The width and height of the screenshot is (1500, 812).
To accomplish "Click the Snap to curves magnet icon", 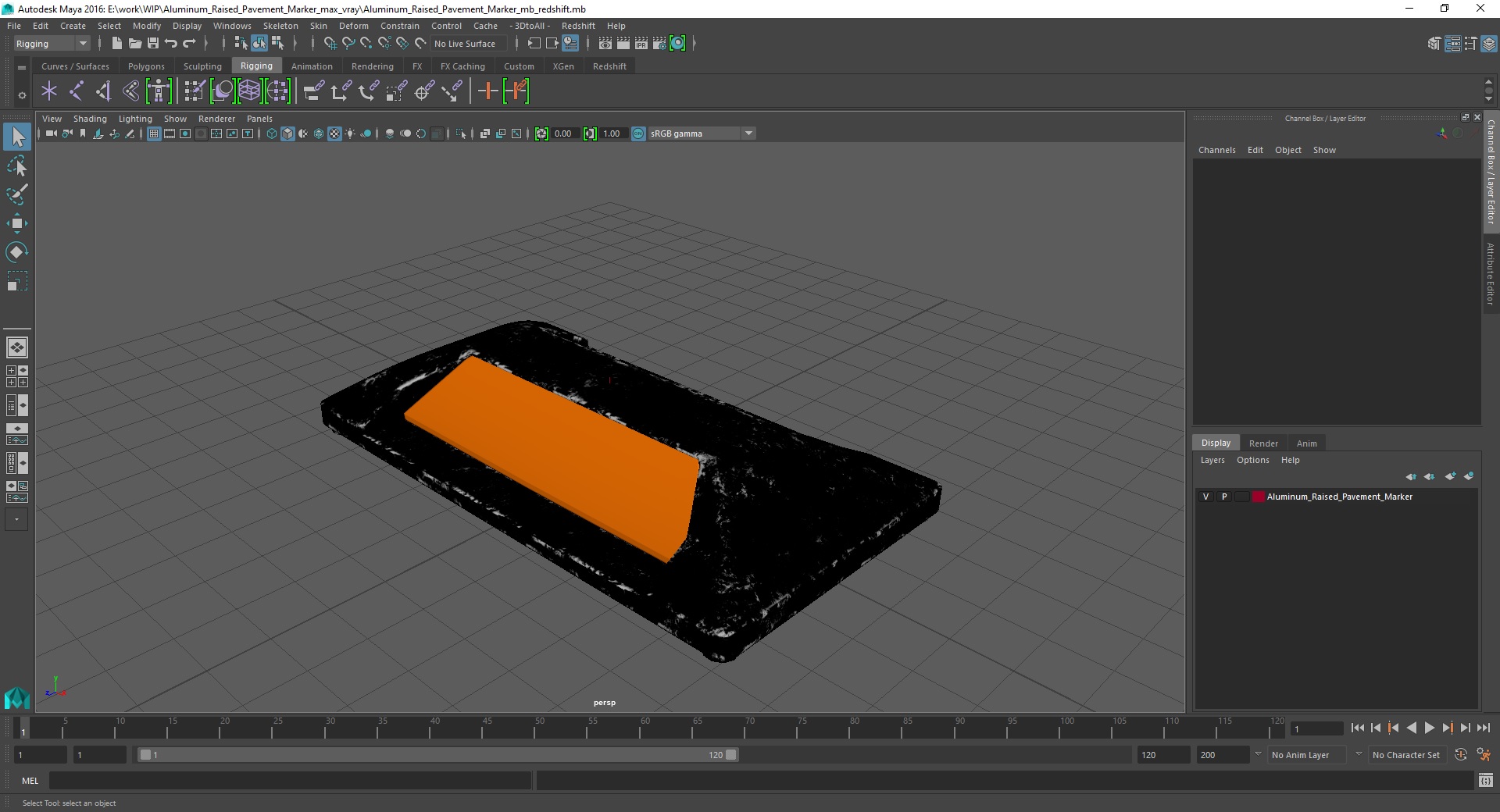I will pos(348,44).
